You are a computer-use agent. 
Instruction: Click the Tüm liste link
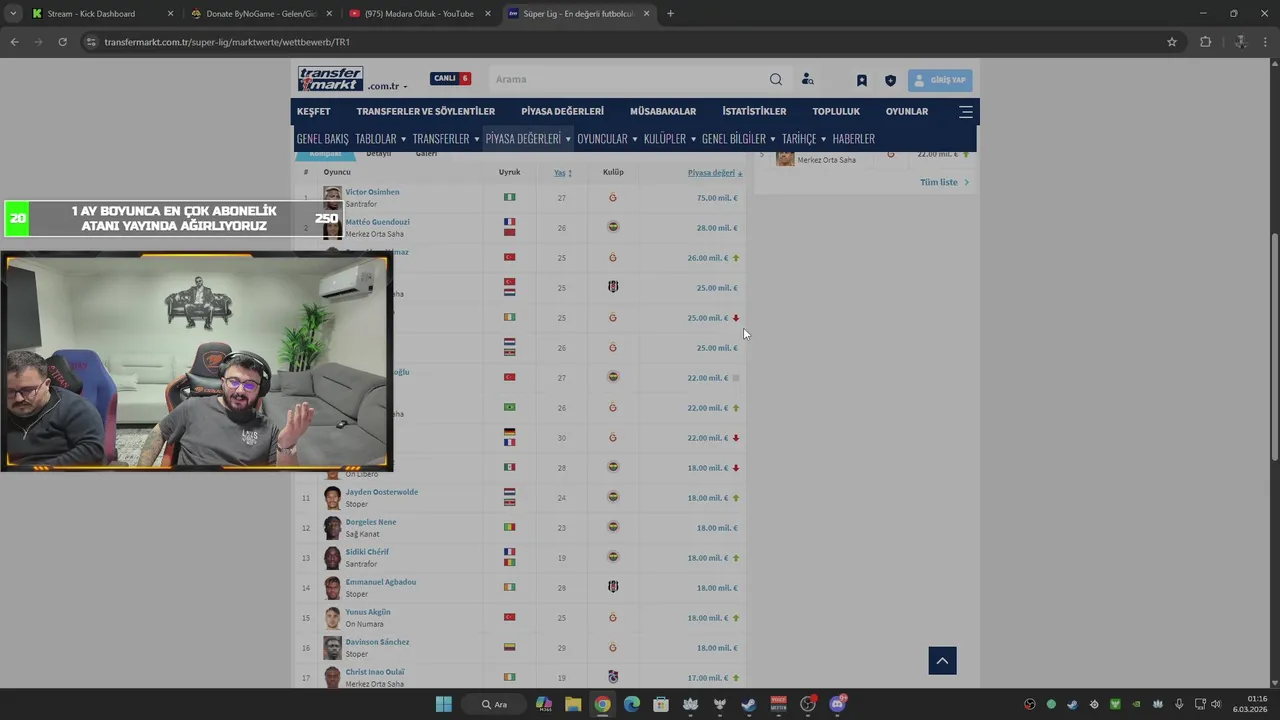(x=944, y=182)
